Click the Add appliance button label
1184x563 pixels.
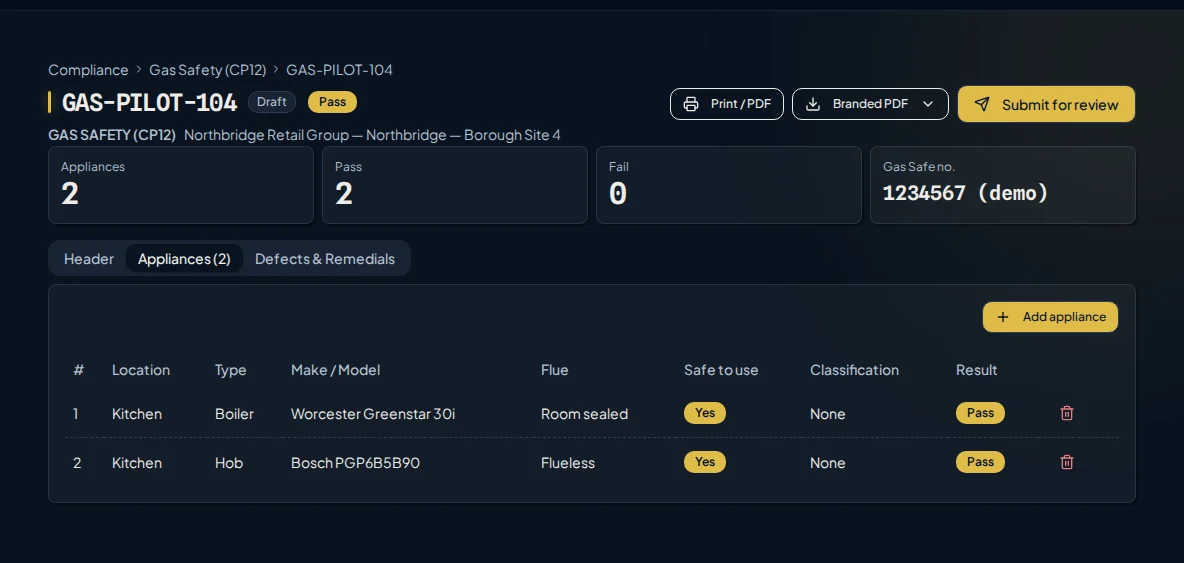[1064, 317]
